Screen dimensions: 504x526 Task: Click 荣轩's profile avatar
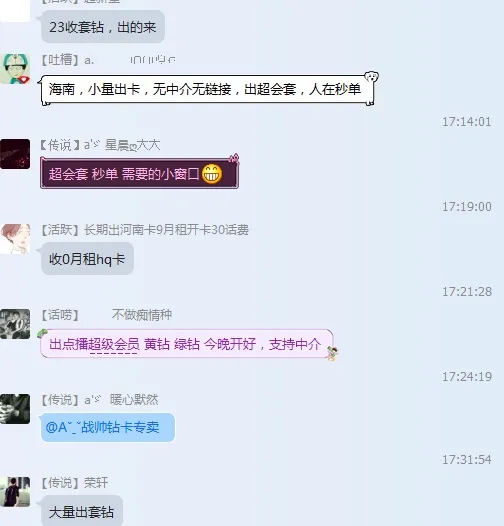click(15, 492)
